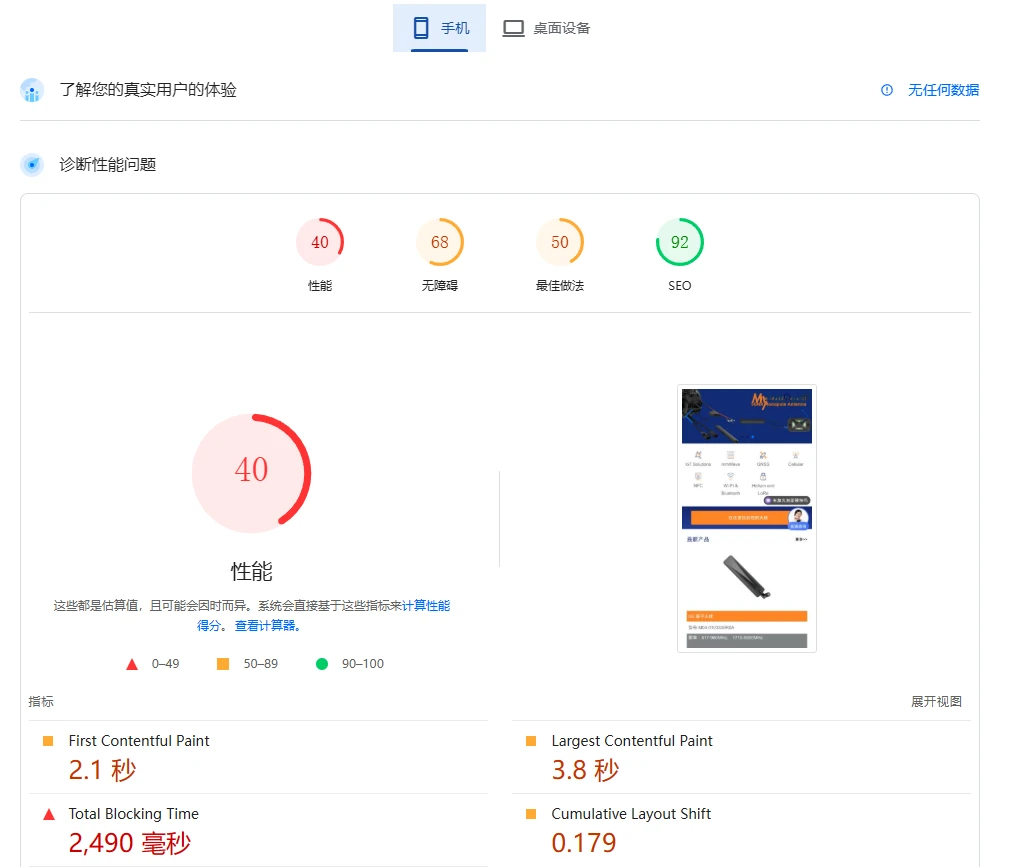Image resolution: width=1015 pixels, height=867 pixels.
Task: Select the 性能 score gauge of 40
Action: 320,242
